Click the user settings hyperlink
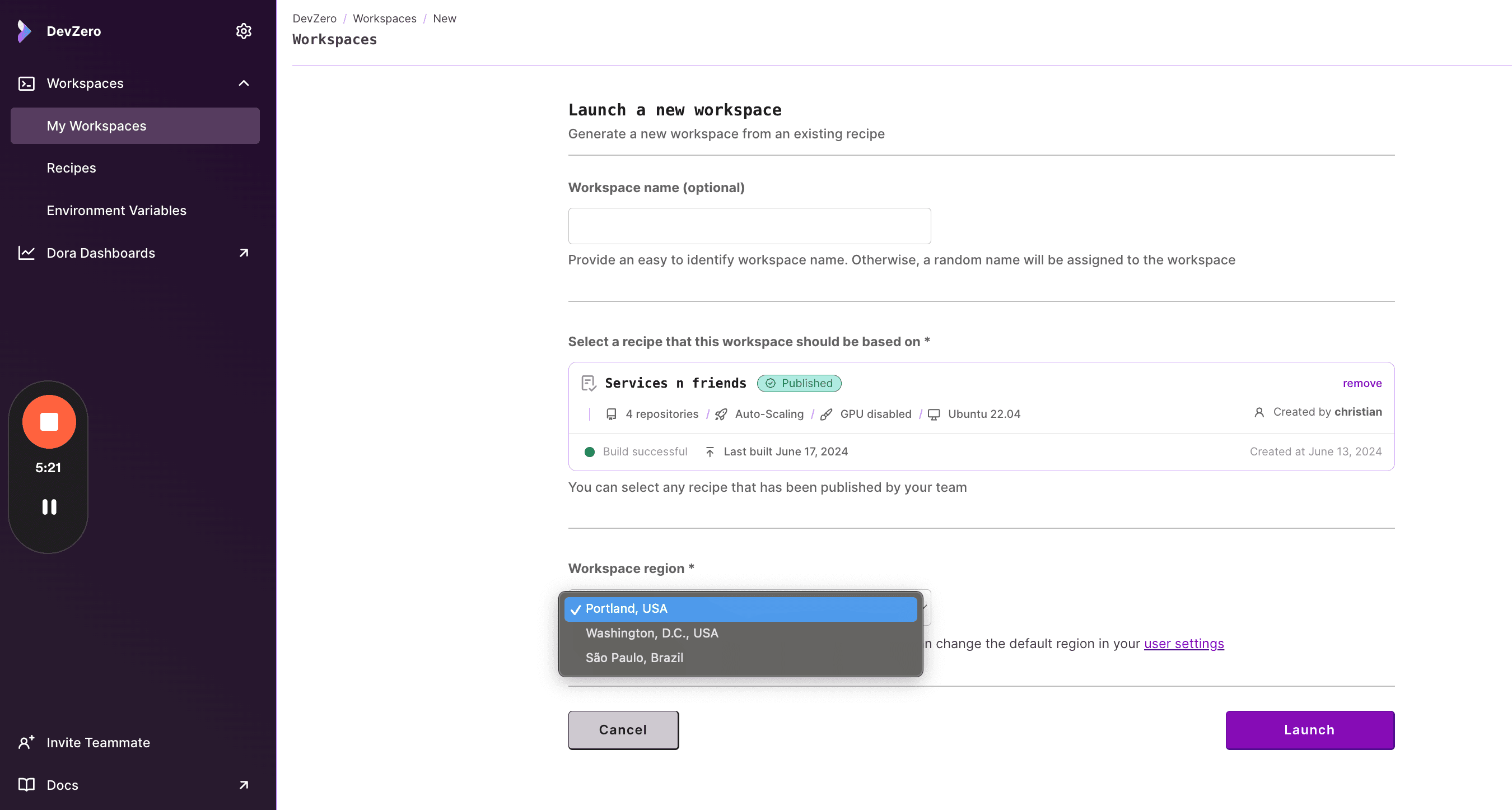The height and width of the screenshot is (810, 1512). 1184,643
